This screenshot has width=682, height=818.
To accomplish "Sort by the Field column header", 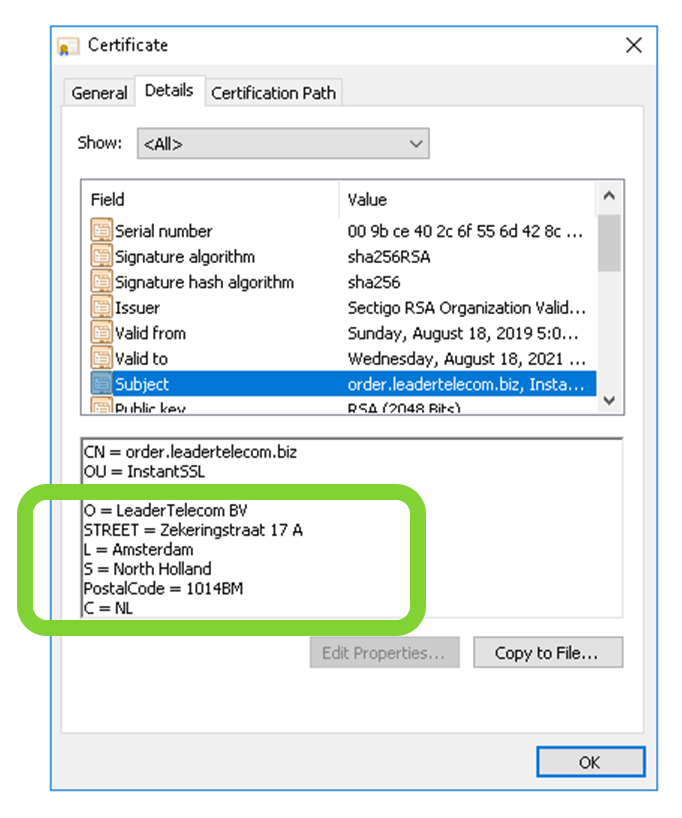I will point(210,199).
